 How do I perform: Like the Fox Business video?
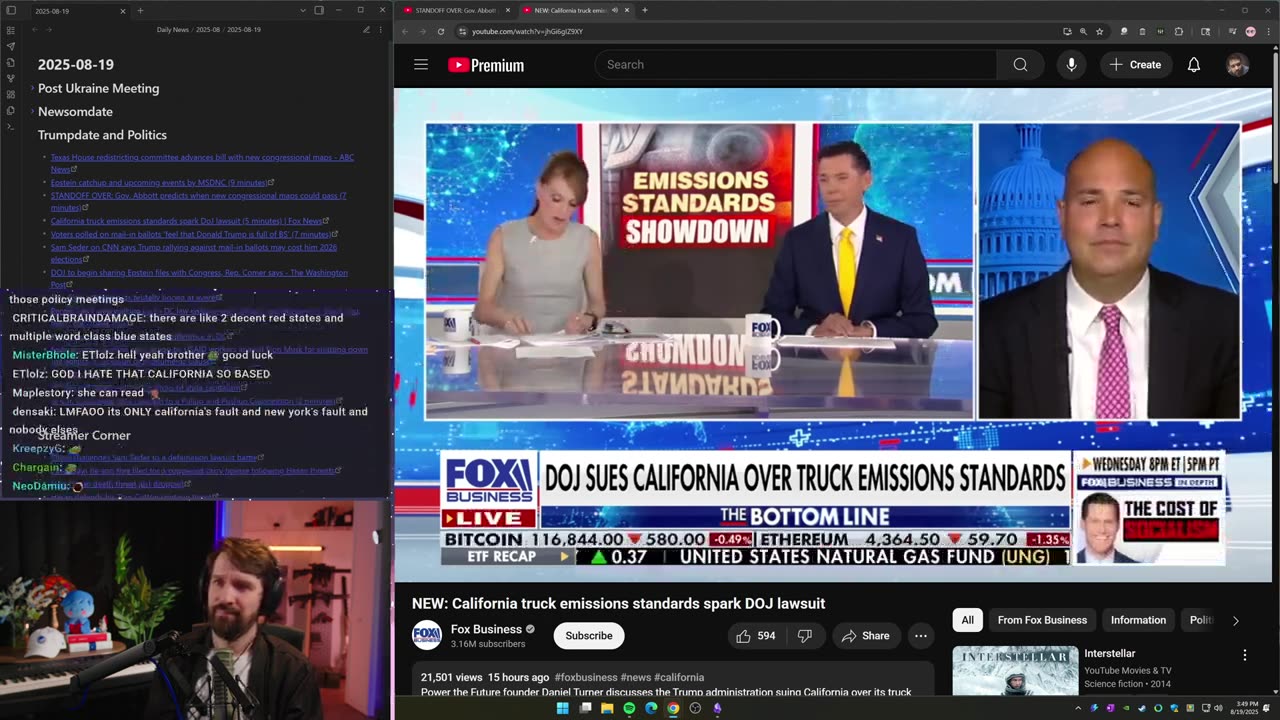click(757, 636)
